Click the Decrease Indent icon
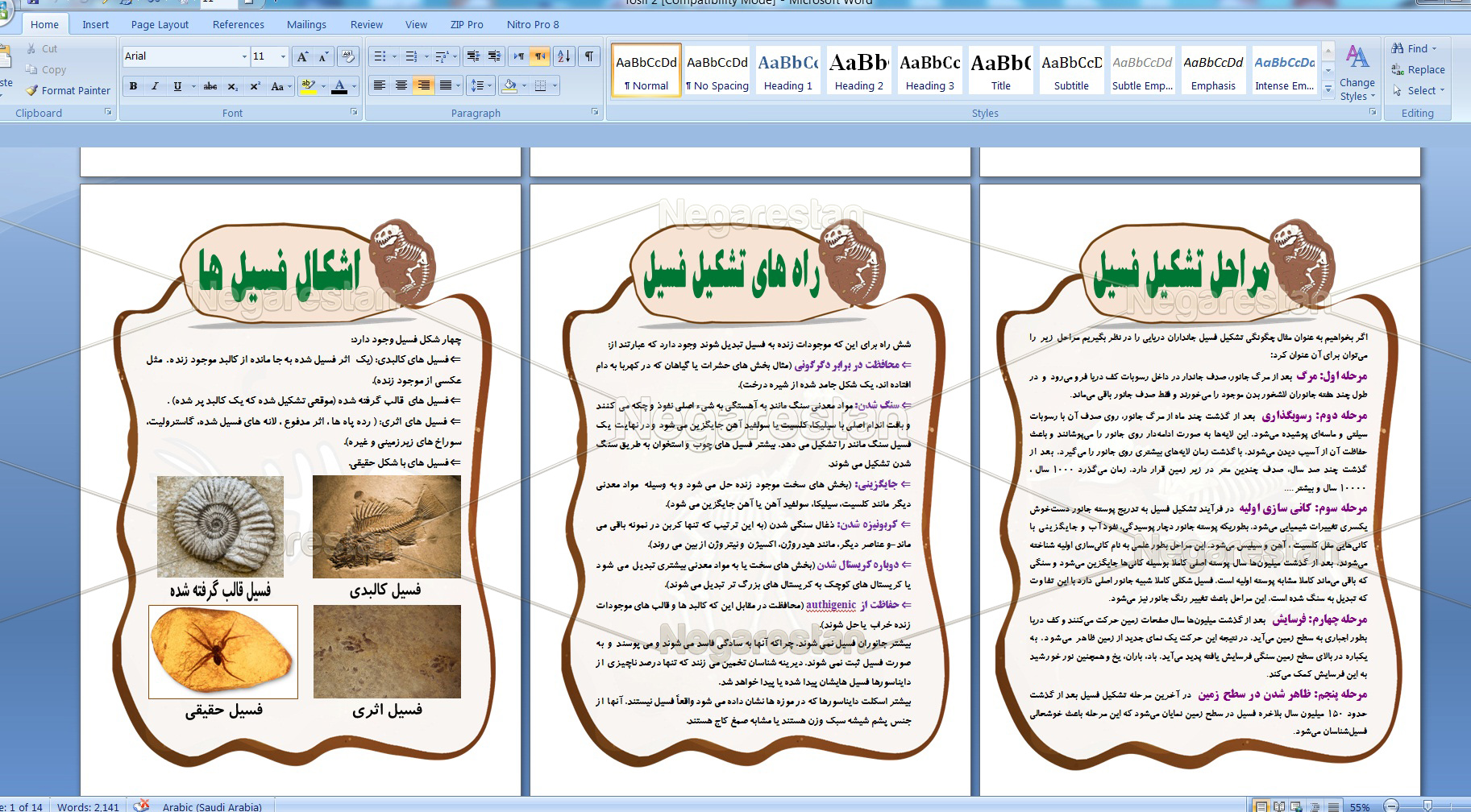This screenshot has width=1471, height=812. click(473, 56)
